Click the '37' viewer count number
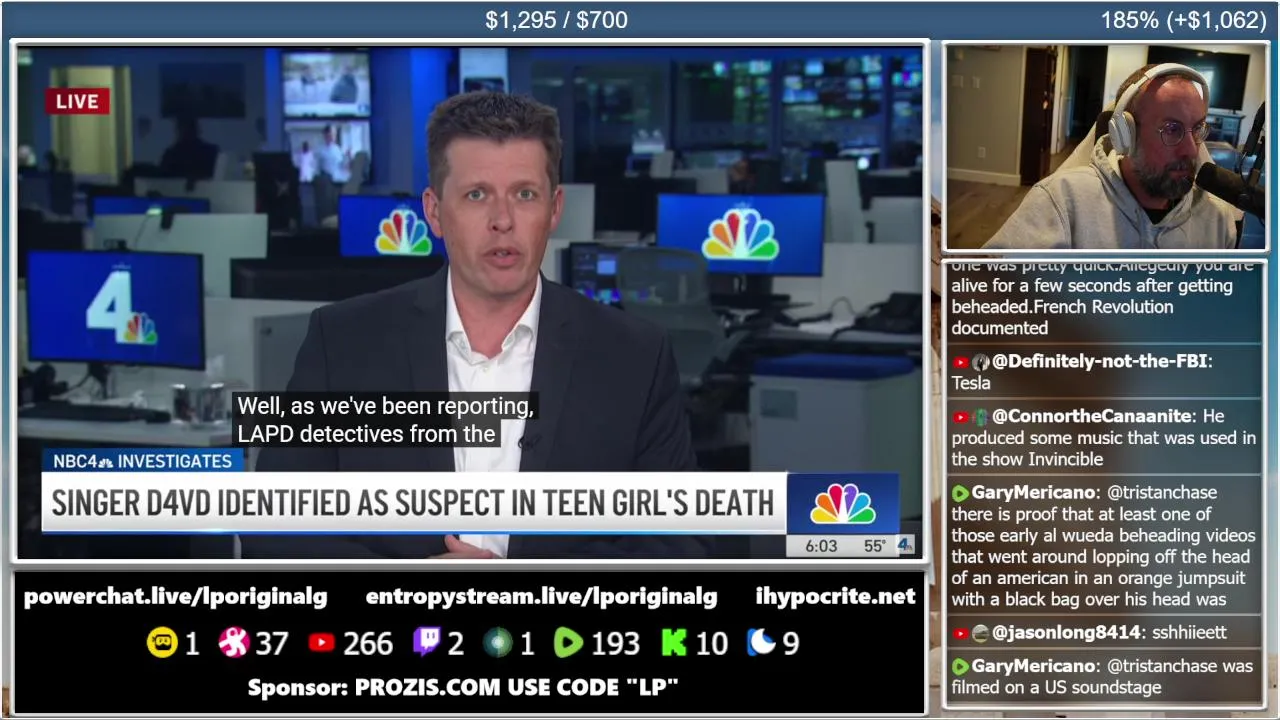 click(x=271, y=644)
